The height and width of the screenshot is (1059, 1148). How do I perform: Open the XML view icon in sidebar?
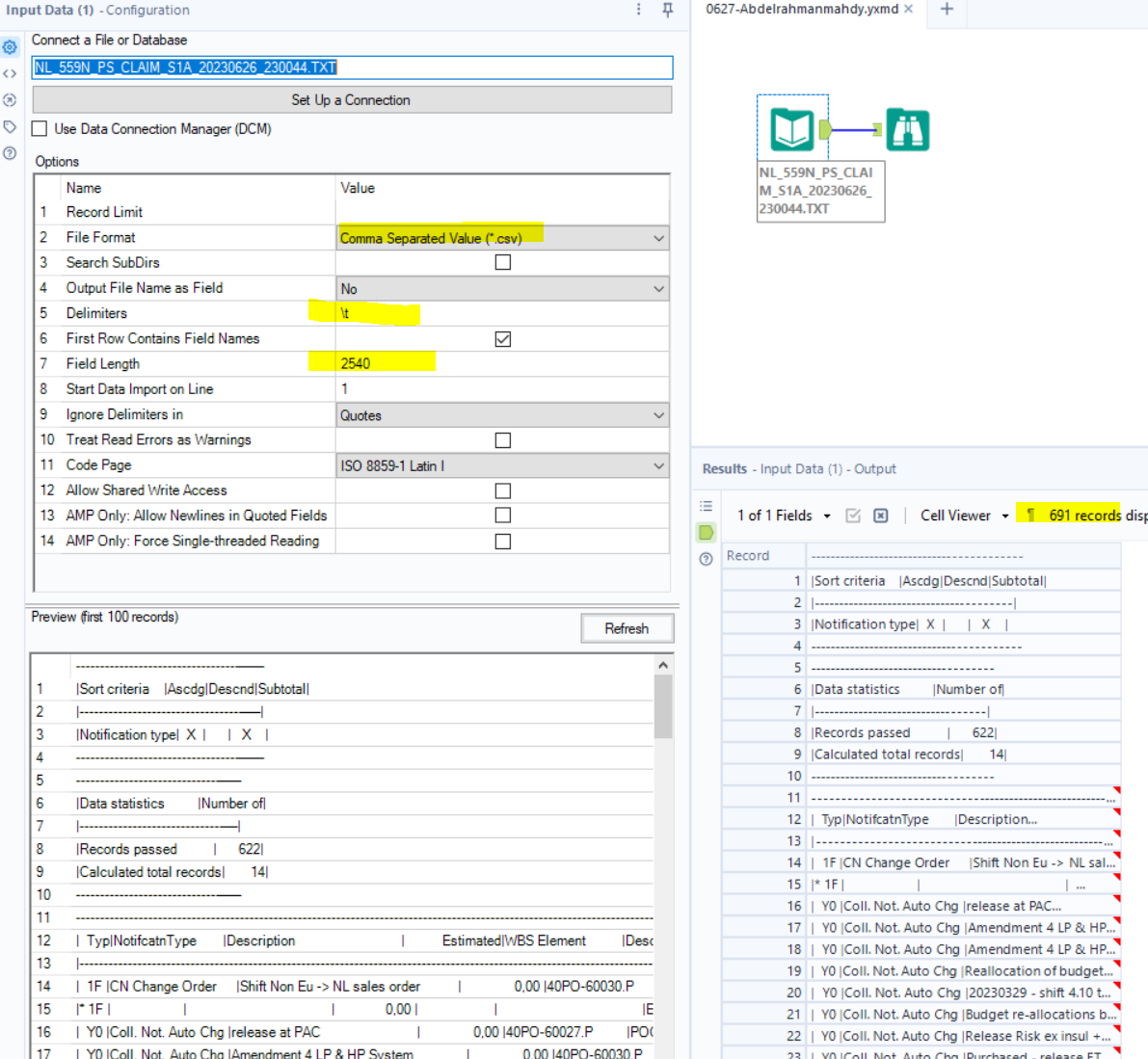[10, 73]
